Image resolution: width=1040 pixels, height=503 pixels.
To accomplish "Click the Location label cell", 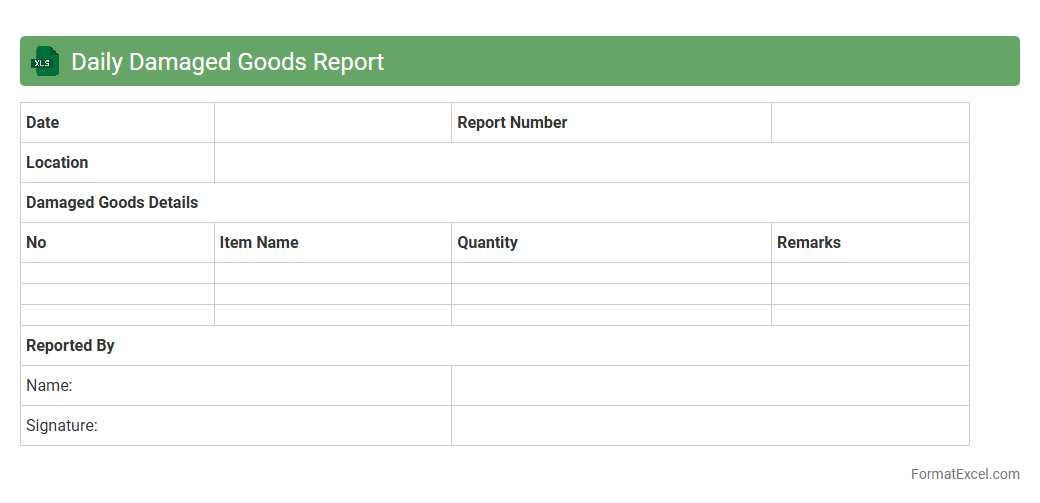I will point(117,162).
